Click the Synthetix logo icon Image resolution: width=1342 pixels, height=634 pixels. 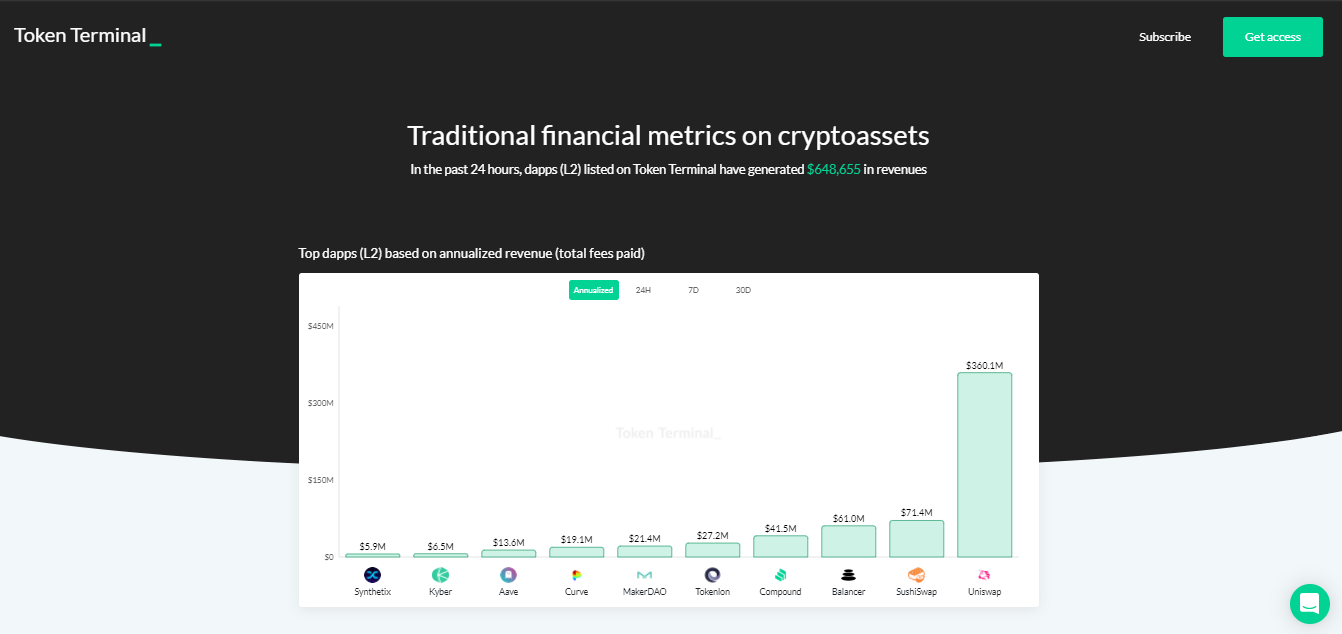[x=372, y=575]
